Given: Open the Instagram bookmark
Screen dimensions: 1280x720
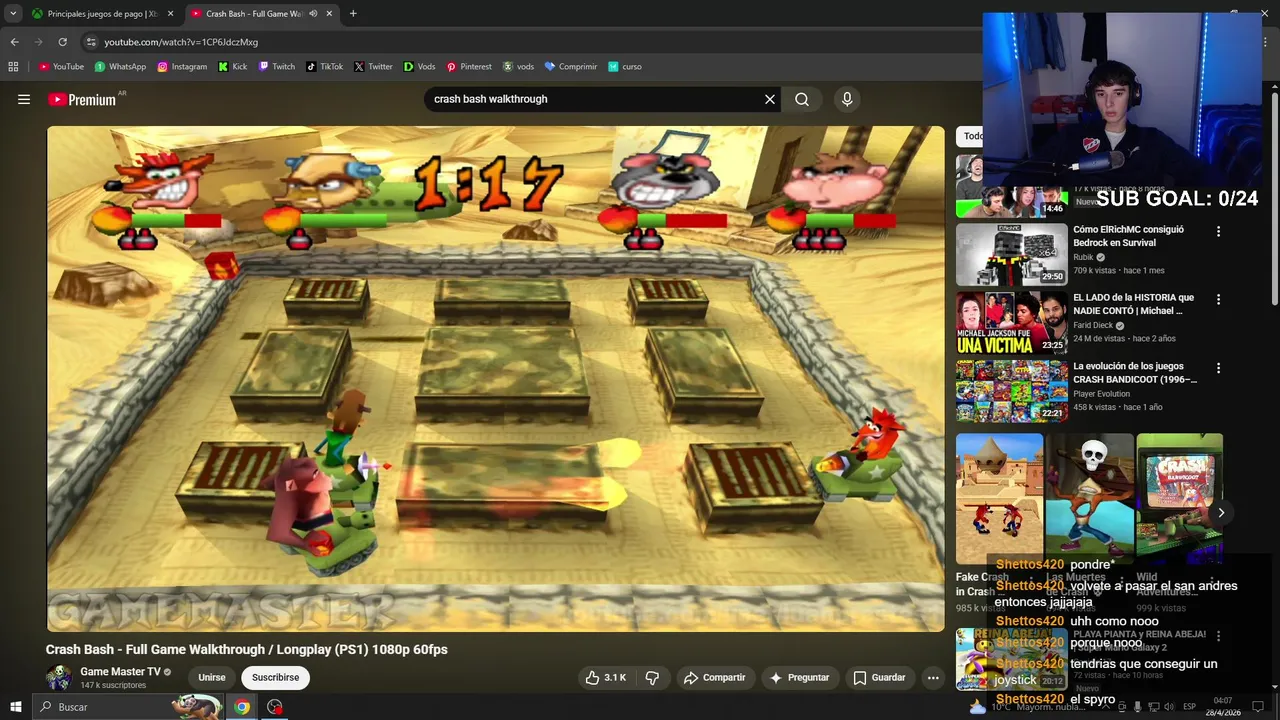Looking at the screenshot, I should 182,67.
